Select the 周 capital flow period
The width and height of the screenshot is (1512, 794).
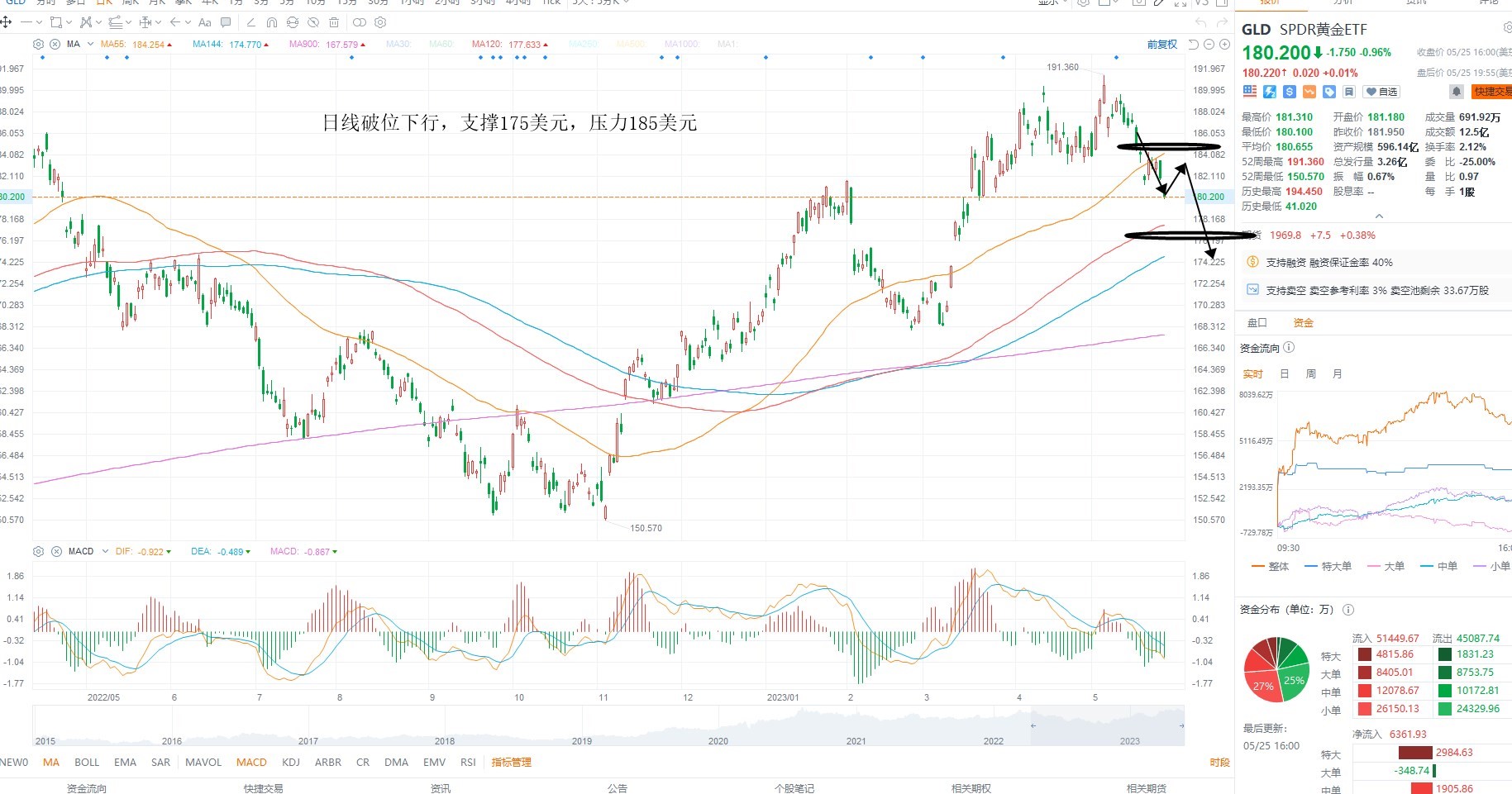click(x=1310, y=373)
